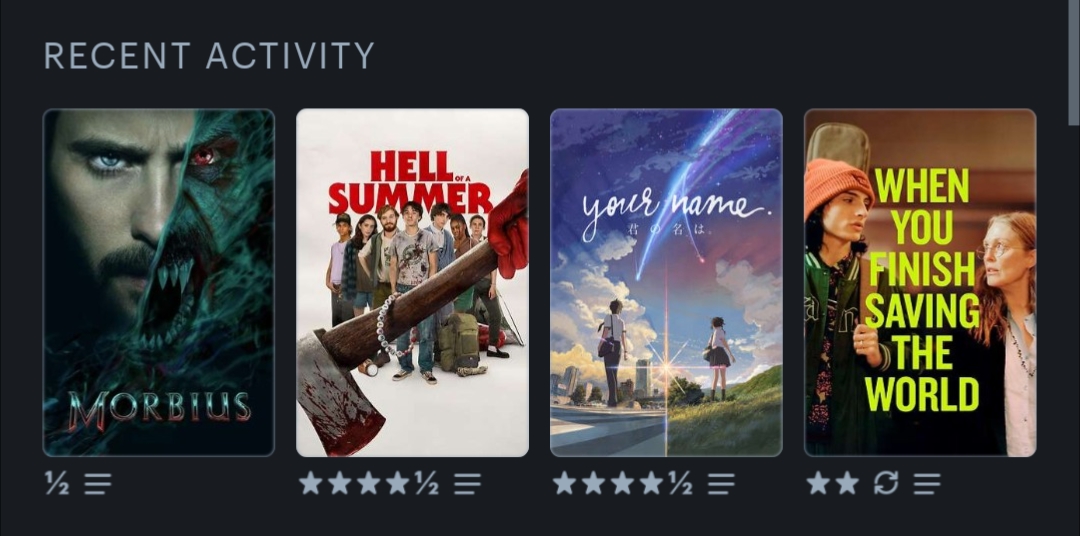Open the review icon under Hell of a Summer

pyautogui.click(x=468, y=484)
